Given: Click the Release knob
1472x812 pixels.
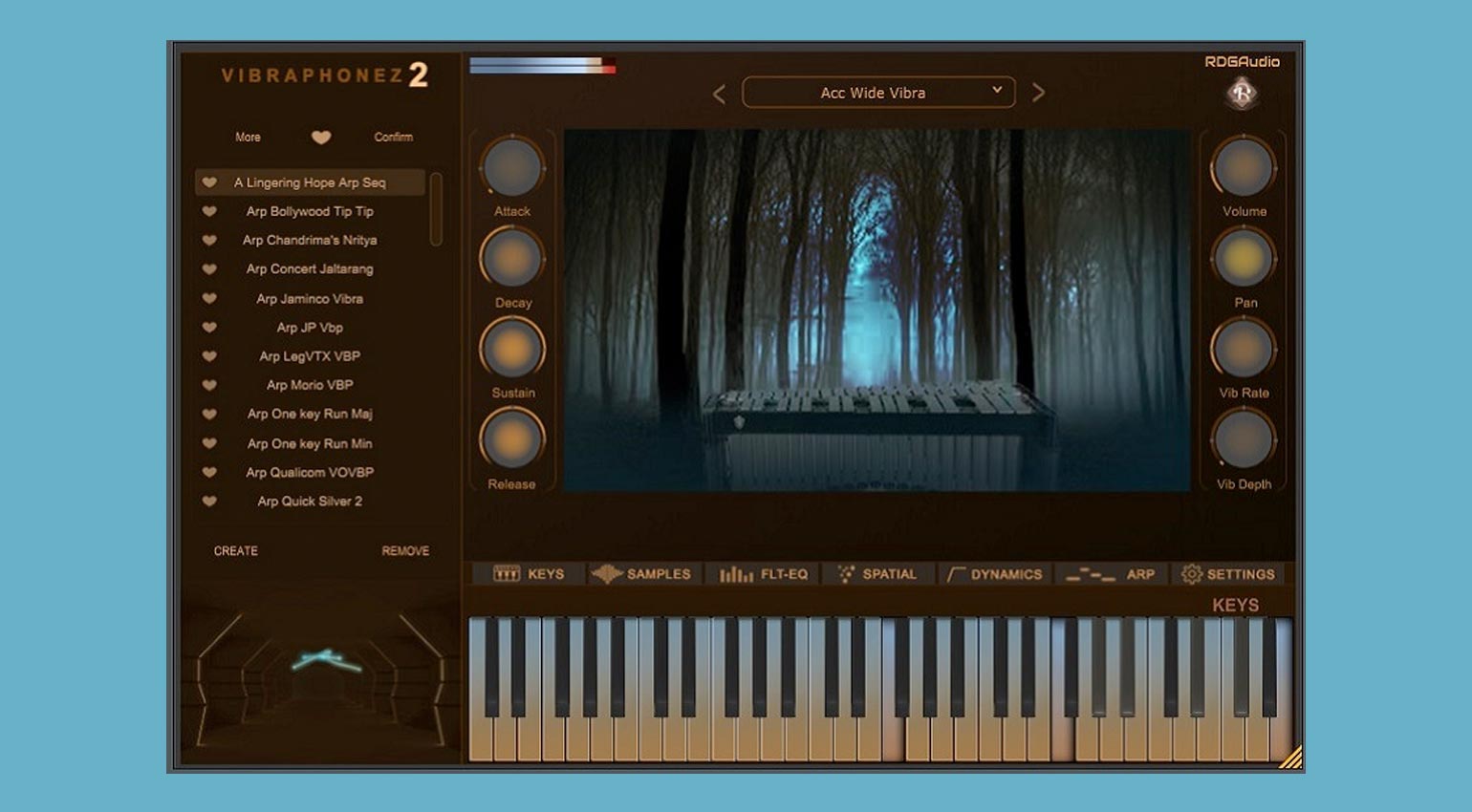Looking at the screenshot, I should pyautogui.click(x=512, y=440).
